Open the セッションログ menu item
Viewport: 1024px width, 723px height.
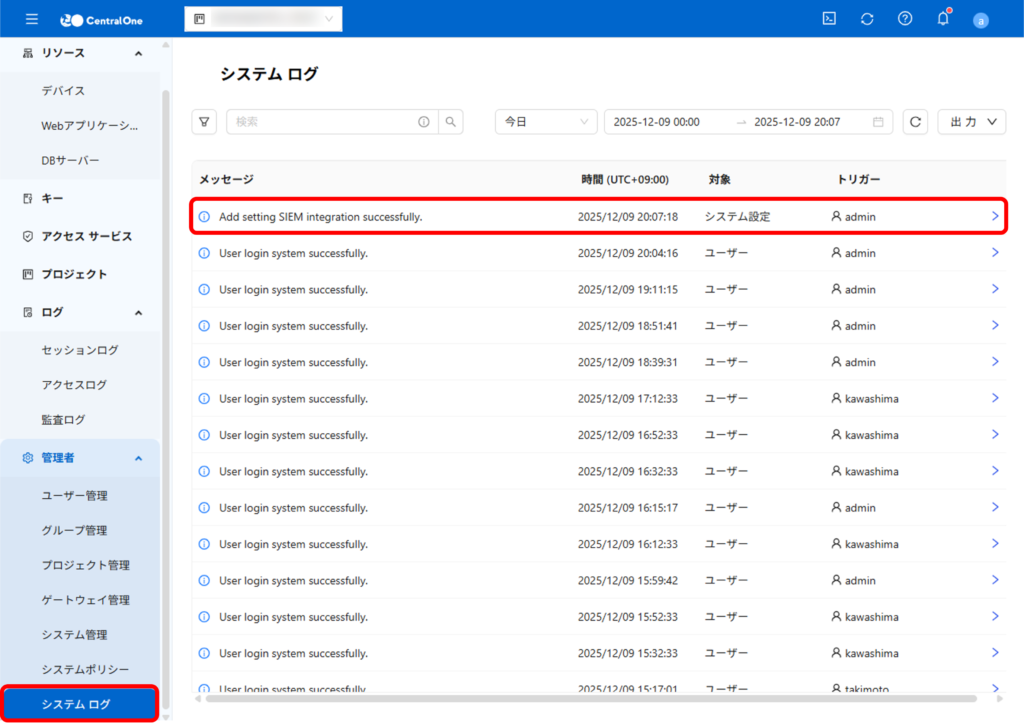click(80, 350)
